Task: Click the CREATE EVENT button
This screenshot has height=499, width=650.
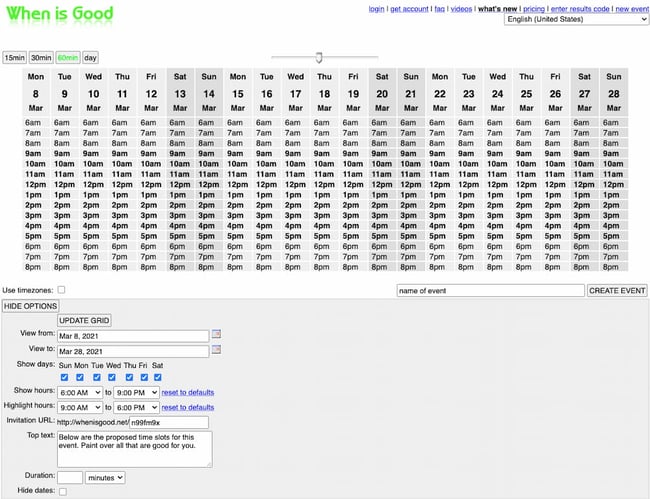Action: coord(617,290)
